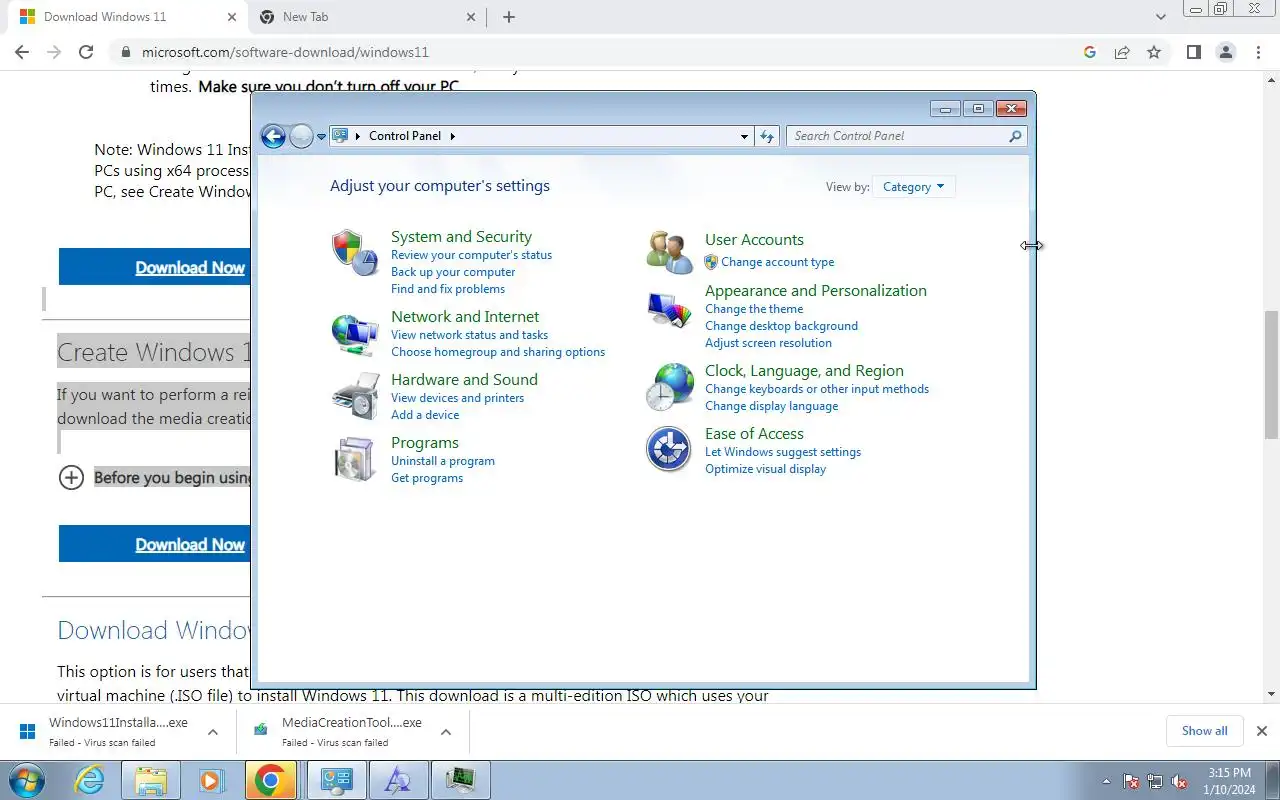
Task: Click Change display language link
Action: click(x=771, y=406)
